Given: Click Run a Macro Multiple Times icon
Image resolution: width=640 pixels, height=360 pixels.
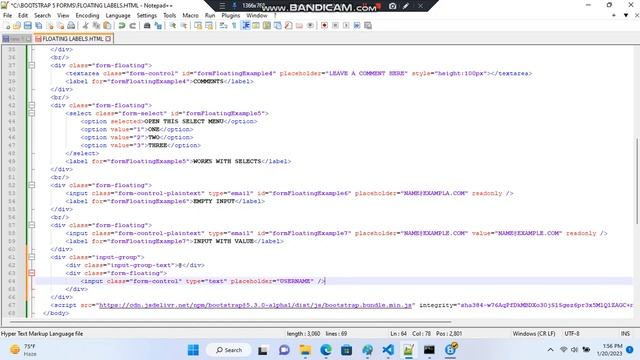Looking at the screenshot, I should pyautogui.click(x=357, y=25).
